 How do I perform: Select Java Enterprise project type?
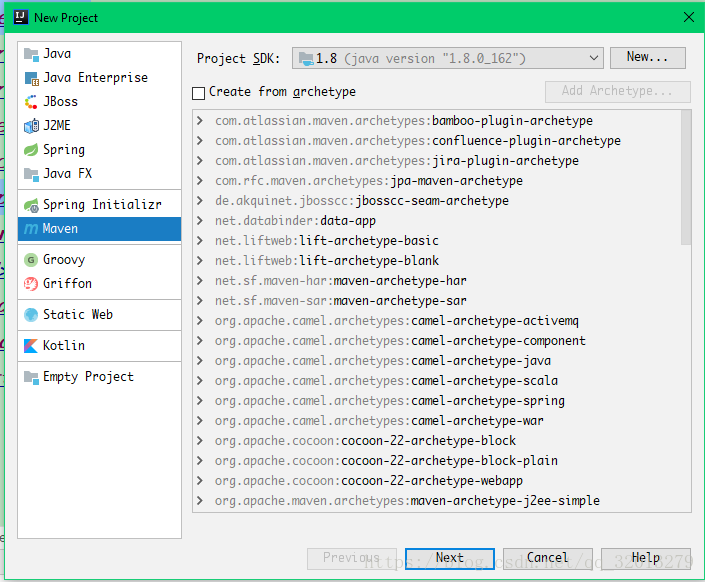coord(99,78)
